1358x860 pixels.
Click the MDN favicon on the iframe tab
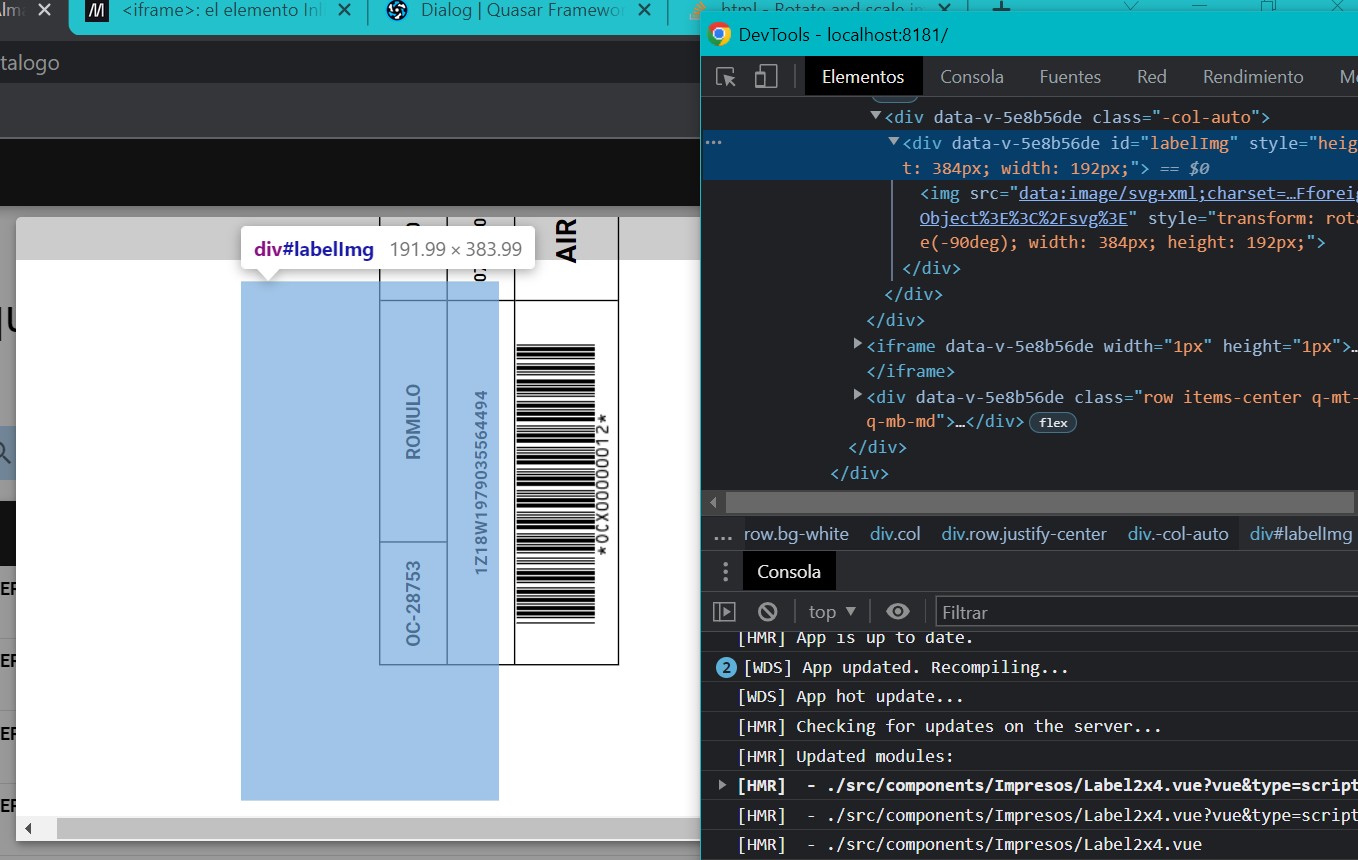(97, 11)
